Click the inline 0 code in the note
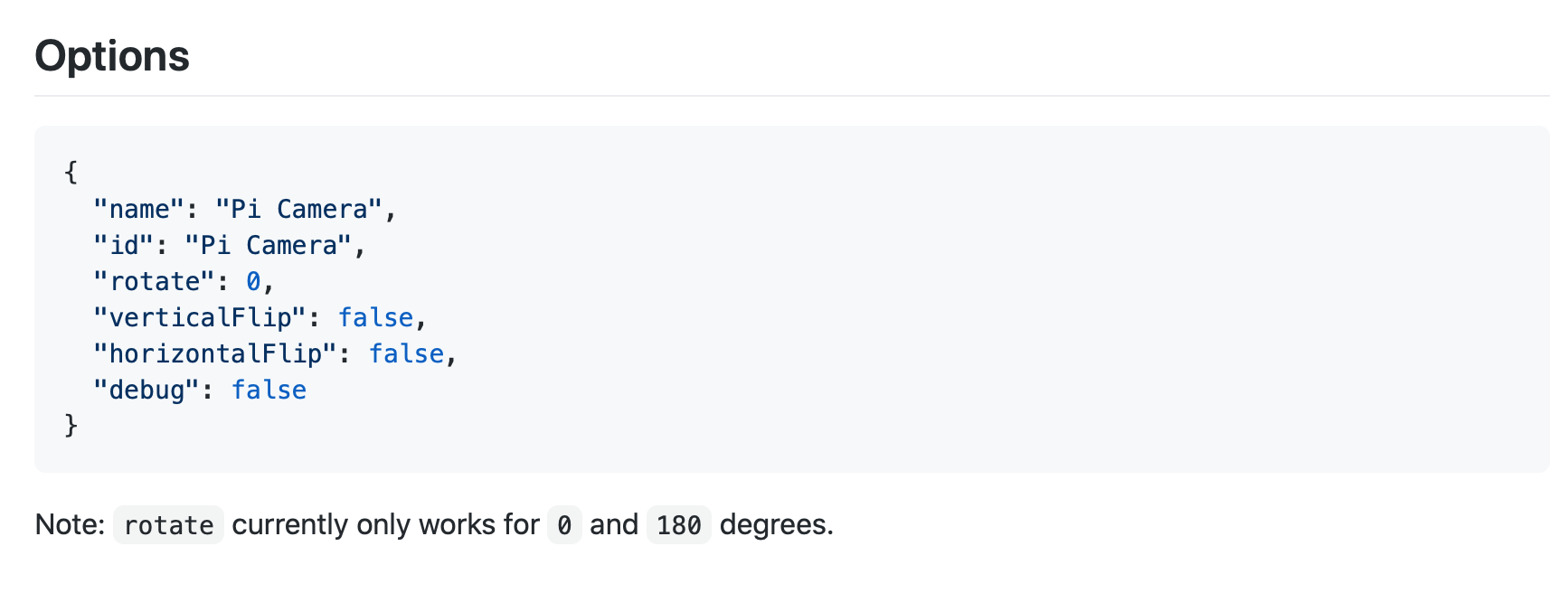The image size is (1568, 593). click(564, 525)
